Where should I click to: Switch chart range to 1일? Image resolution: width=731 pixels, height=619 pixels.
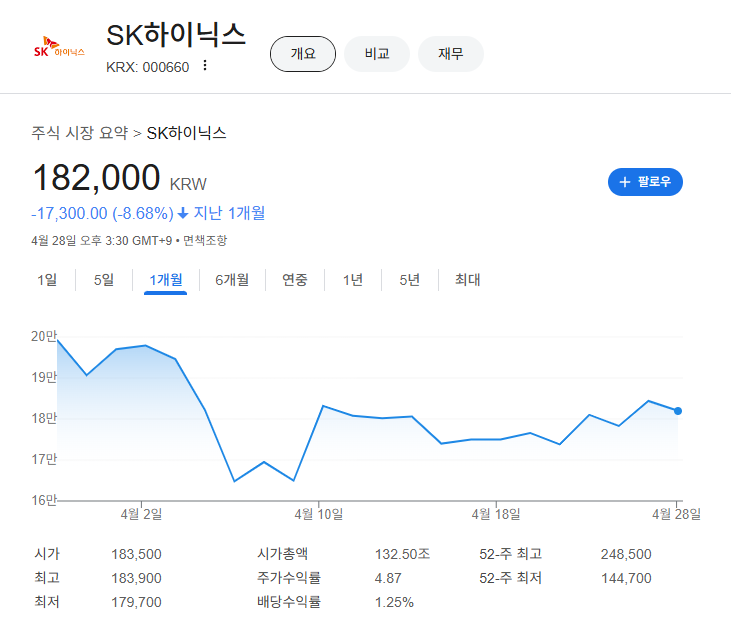47,280
